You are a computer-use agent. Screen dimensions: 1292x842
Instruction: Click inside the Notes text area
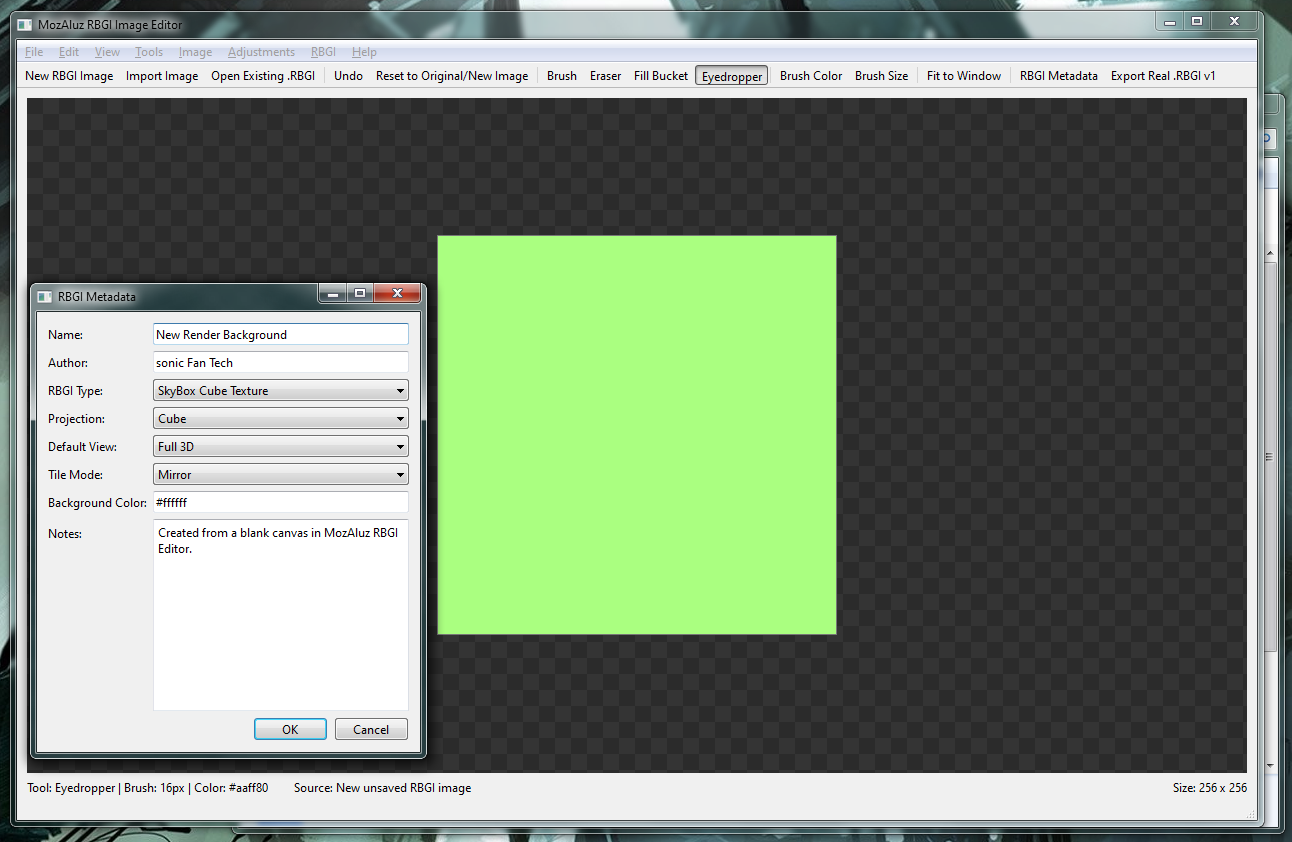tap(281, 615)
